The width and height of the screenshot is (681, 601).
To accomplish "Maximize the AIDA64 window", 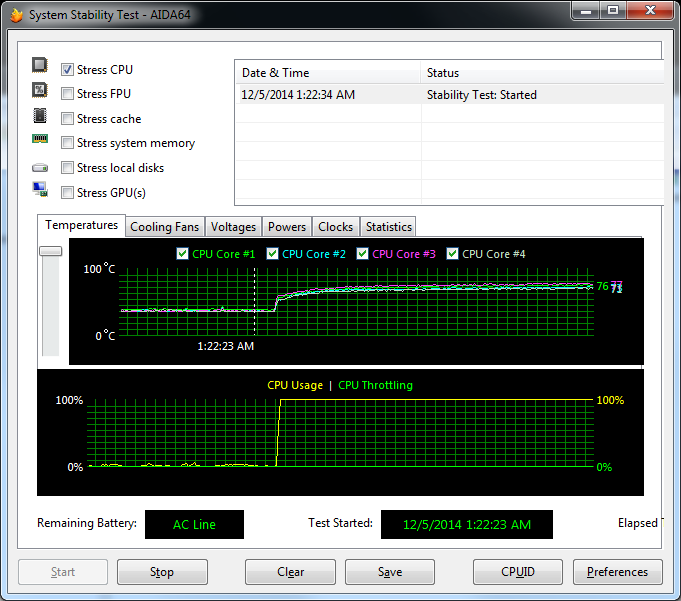I will pyautogui.click(x=613, y=11).
